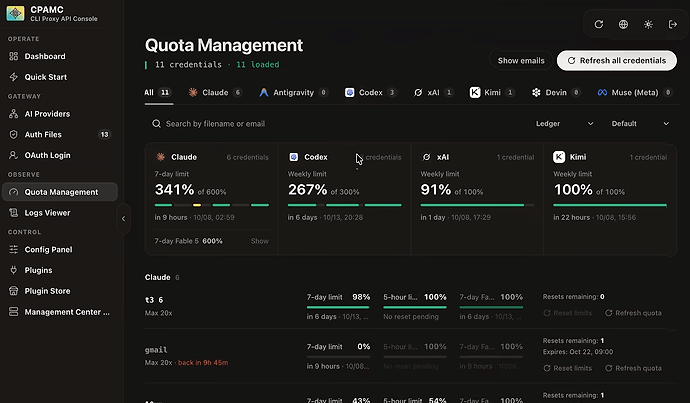Click Refresh quota for gmail credential
This screenshot has width=690, height=403.
633,368
